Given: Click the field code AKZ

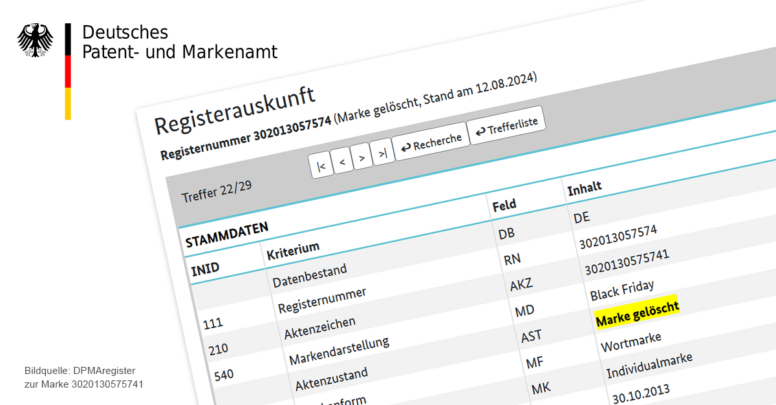Looking at the screenshot, I should [x=521, y=285].
